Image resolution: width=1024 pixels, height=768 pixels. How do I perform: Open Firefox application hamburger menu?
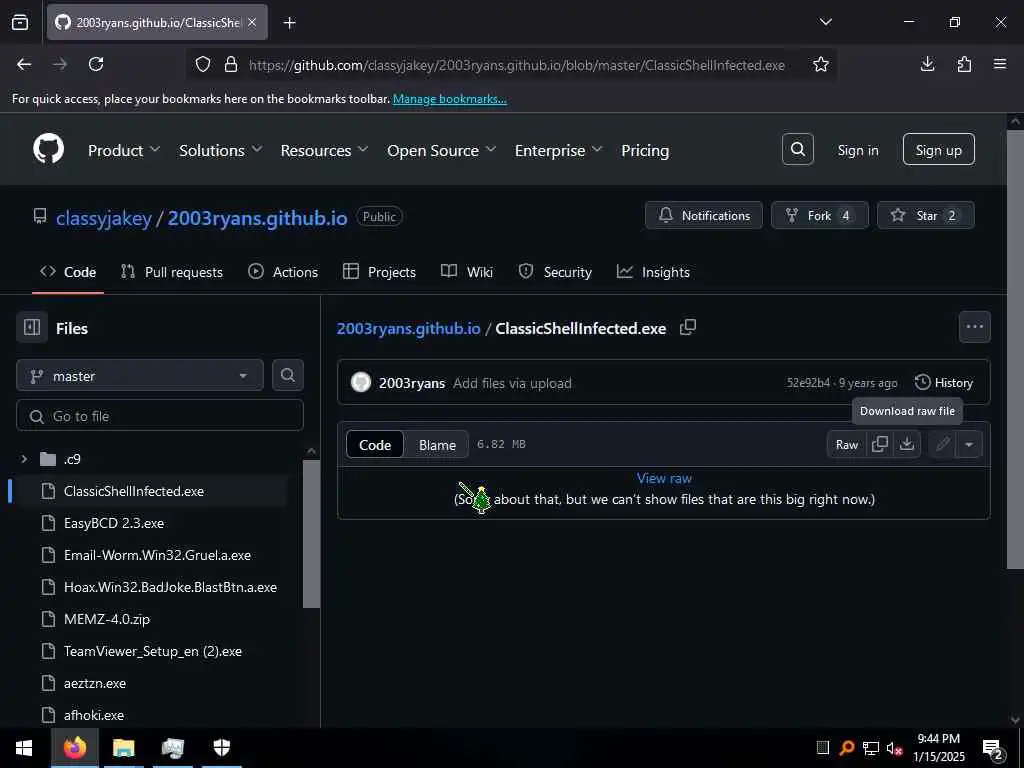[1000, 64]
